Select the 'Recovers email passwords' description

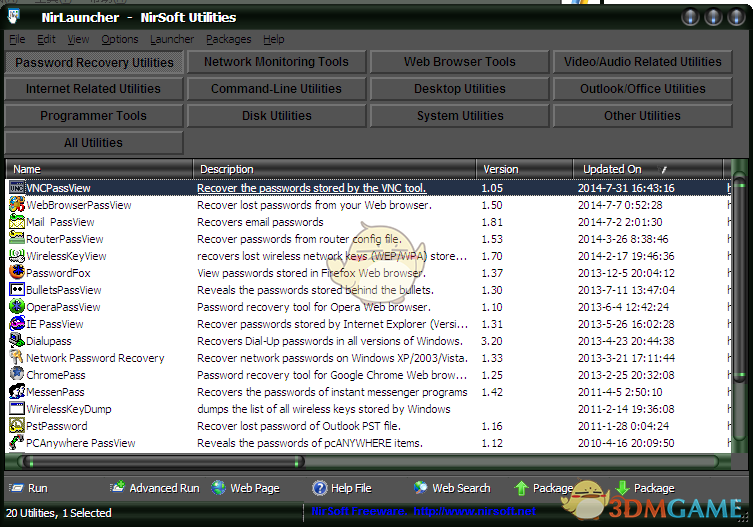click(x=260, y=222)
